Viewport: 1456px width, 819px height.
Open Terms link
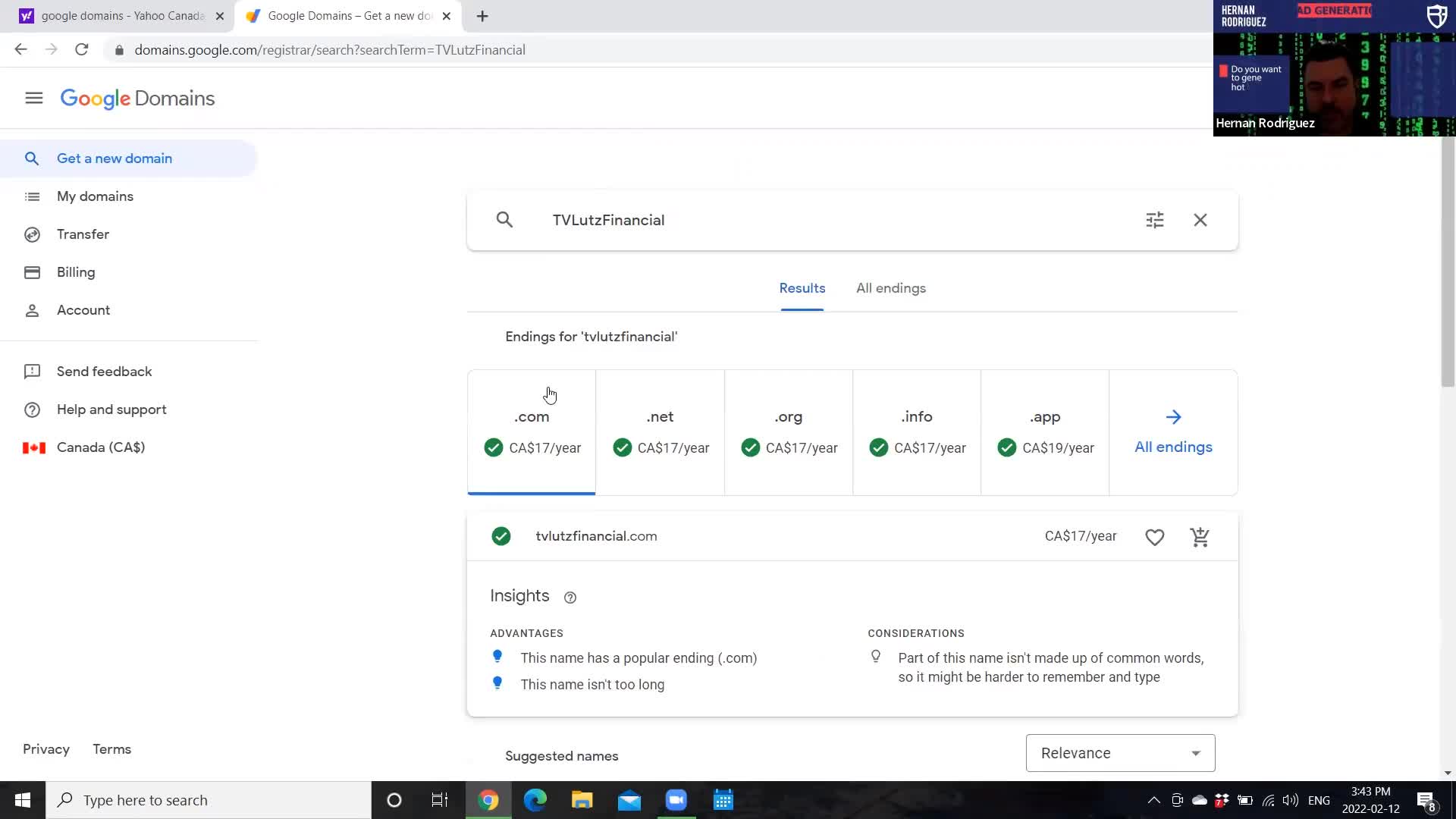[111, 749]
